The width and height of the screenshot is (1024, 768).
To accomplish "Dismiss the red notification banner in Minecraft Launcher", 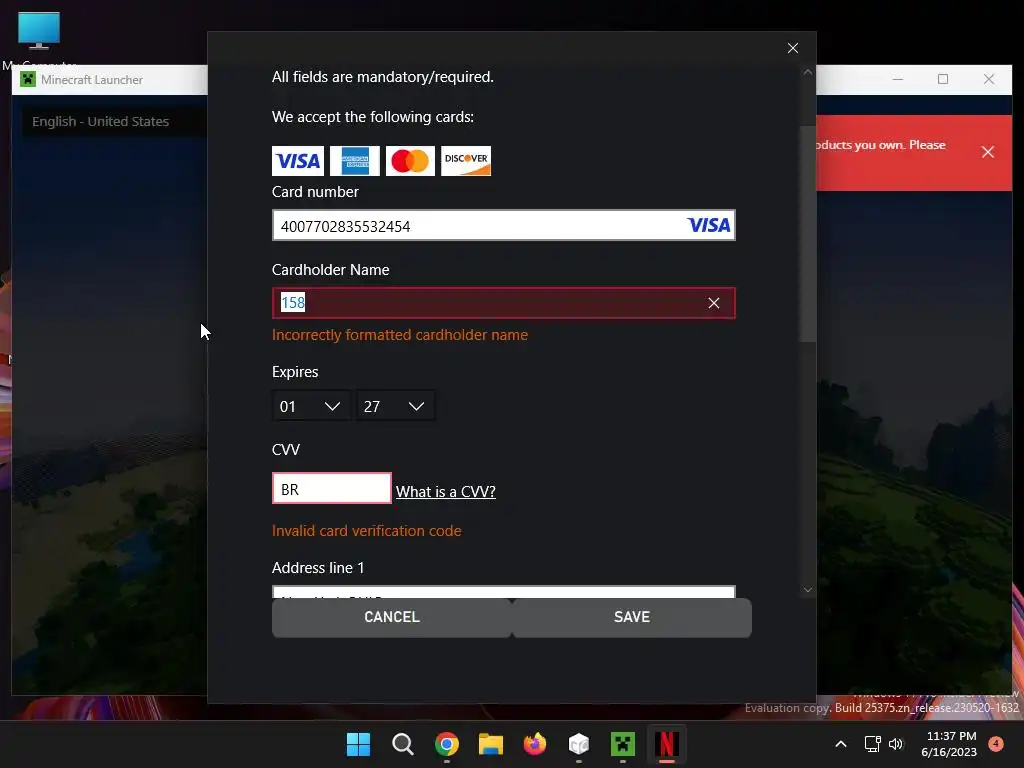I will click(x=987, y=152).
